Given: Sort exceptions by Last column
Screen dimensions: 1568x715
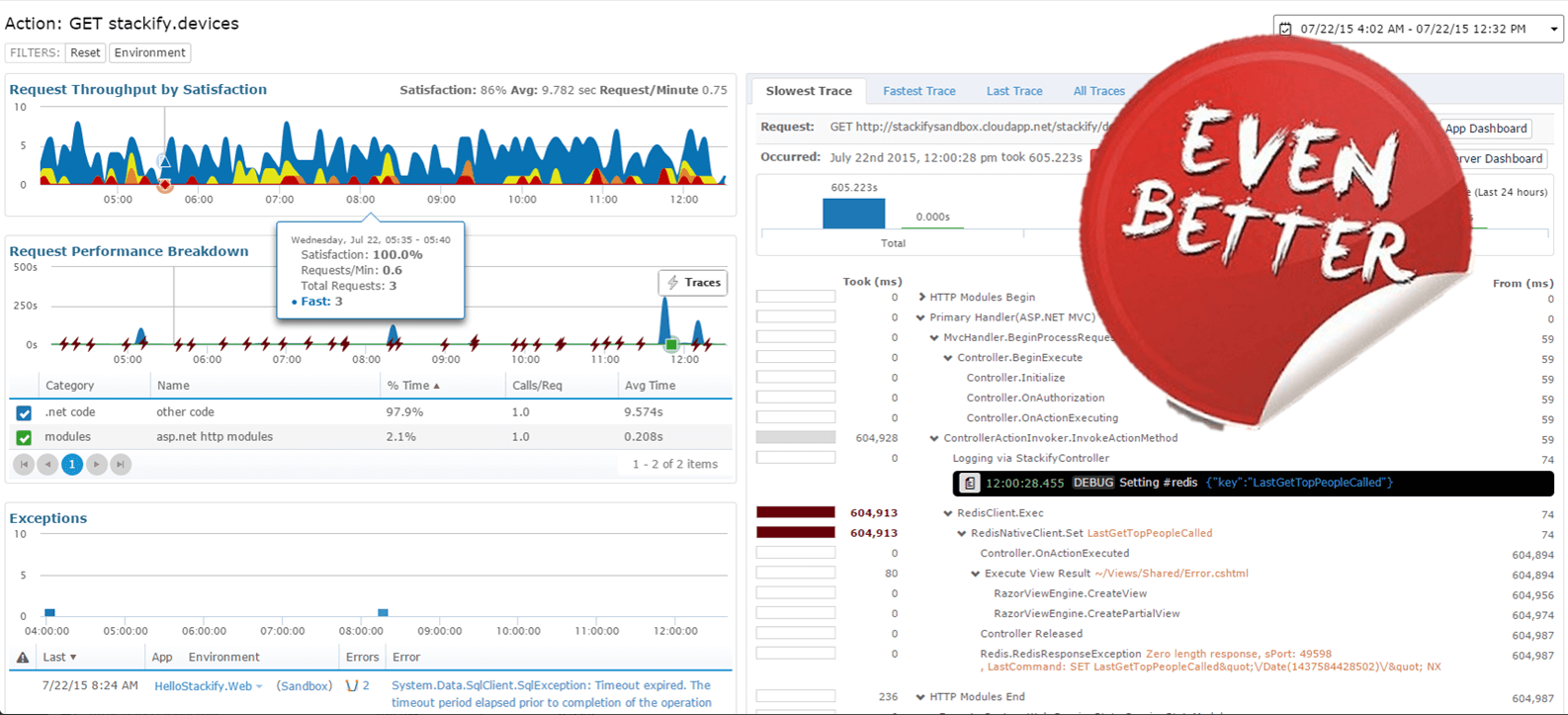Looking at the screenshot, I should 59,658.
